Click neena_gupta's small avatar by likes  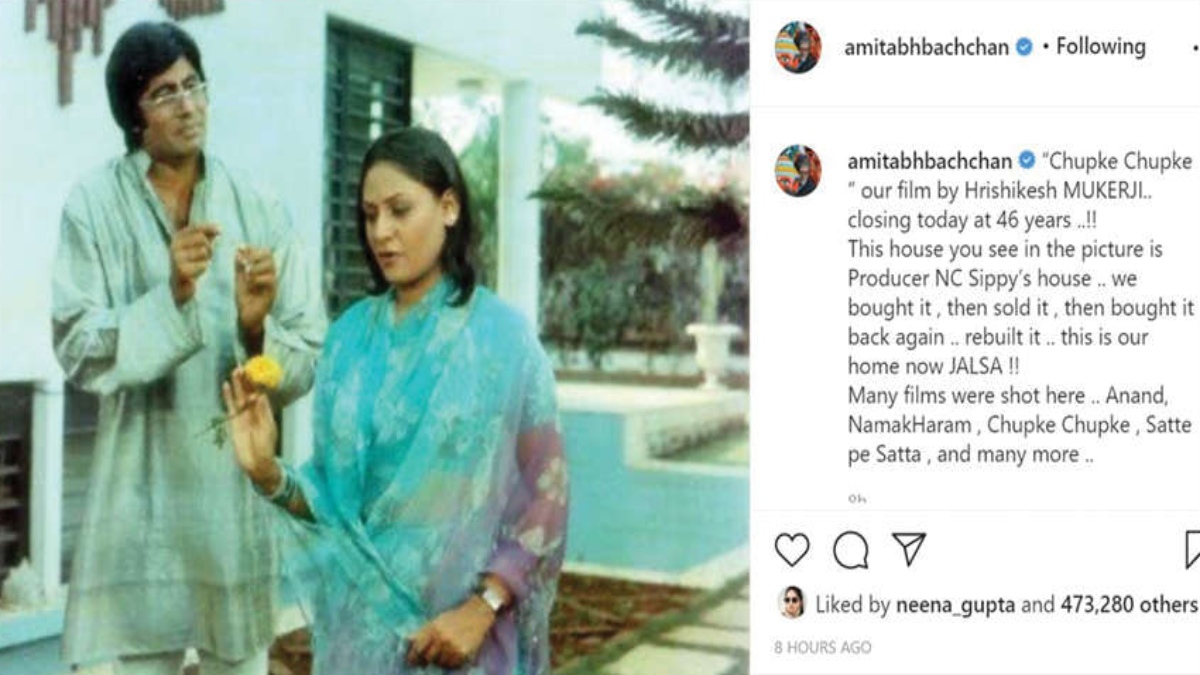pyautogui.click(x=792, y=603)
